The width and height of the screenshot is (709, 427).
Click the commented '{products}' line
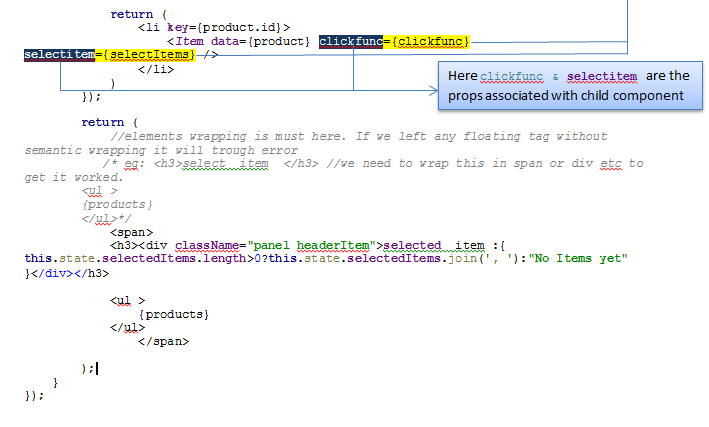[x=117, y=204]
